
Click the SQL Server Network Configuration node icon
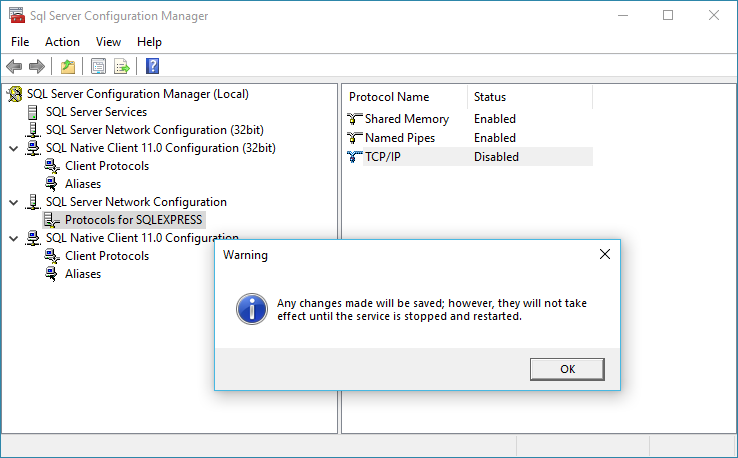(x=33, y=202)
